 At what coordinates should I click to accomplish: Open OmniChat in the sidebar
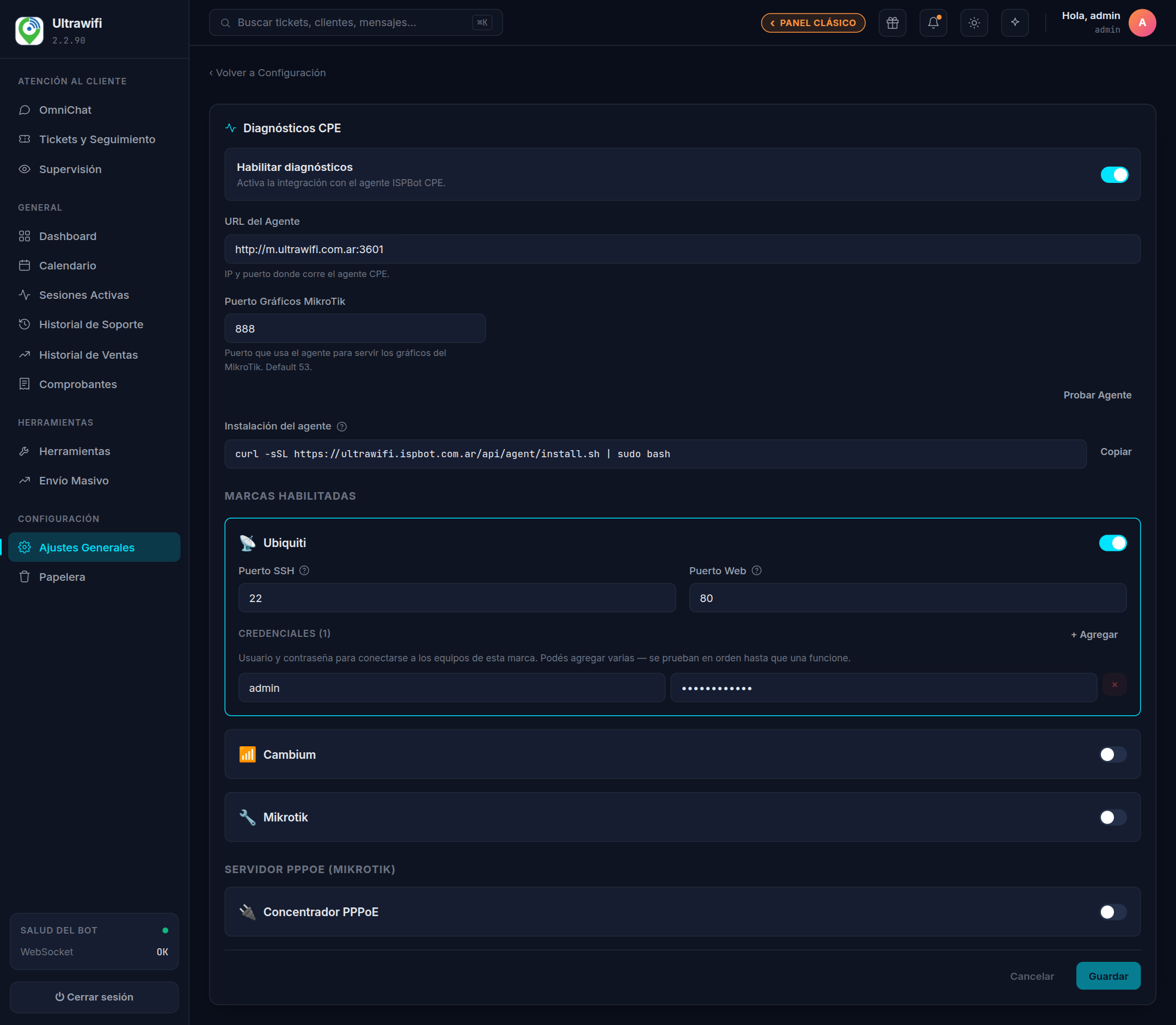94,110
